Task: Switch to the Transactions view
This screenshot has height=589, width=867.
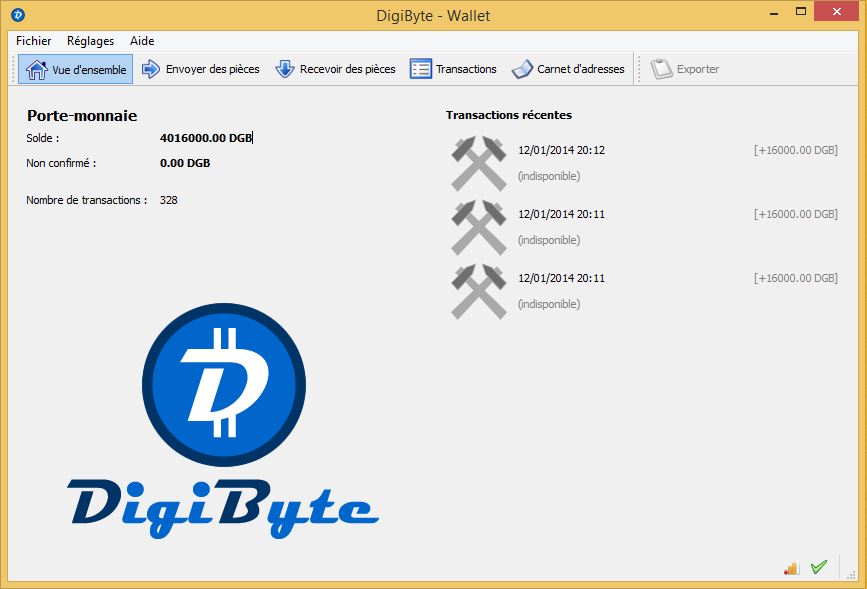Action: (x=453, y=69)
